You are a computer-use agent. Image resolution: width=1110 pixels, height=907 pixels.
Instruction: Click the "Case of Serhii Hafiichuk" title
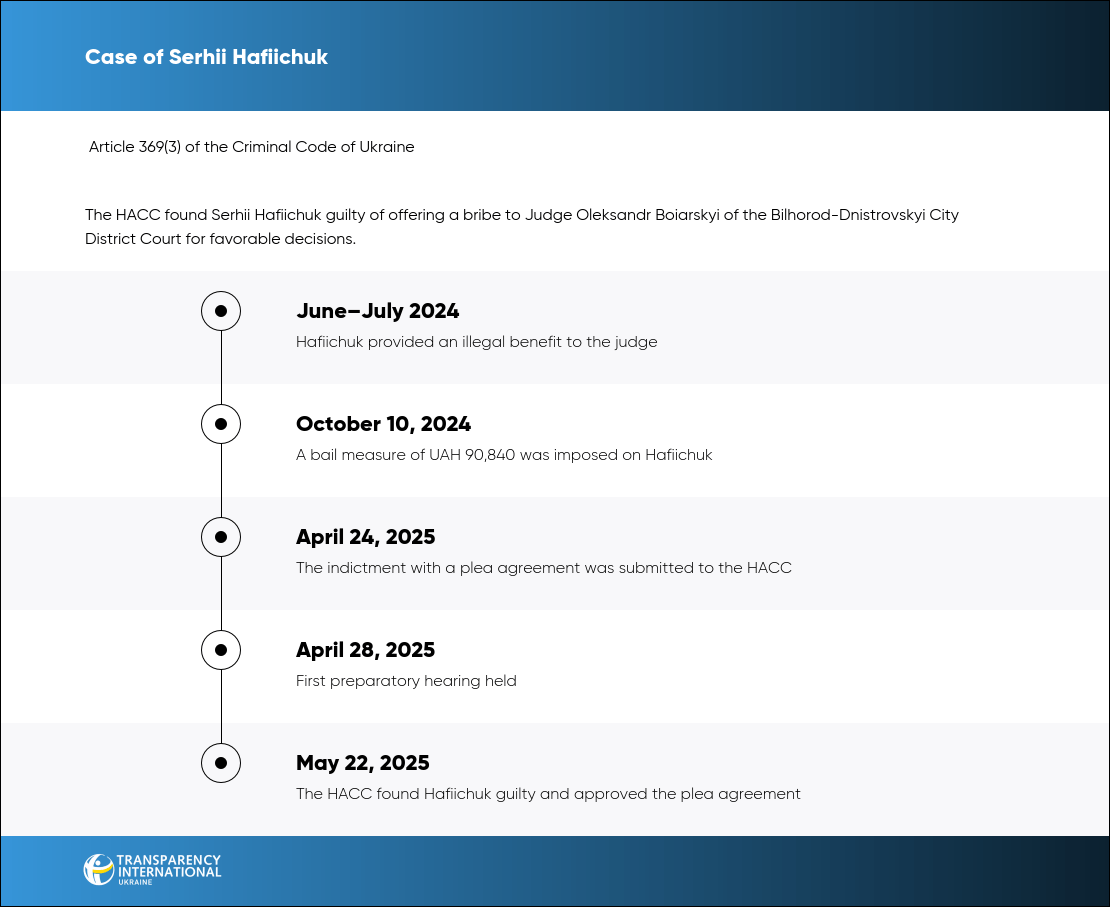206,57
